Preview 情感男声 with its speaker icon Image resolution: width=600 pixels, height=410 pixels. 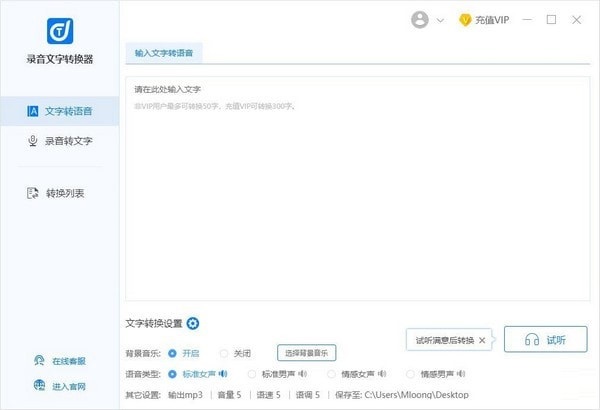point(461,374)
